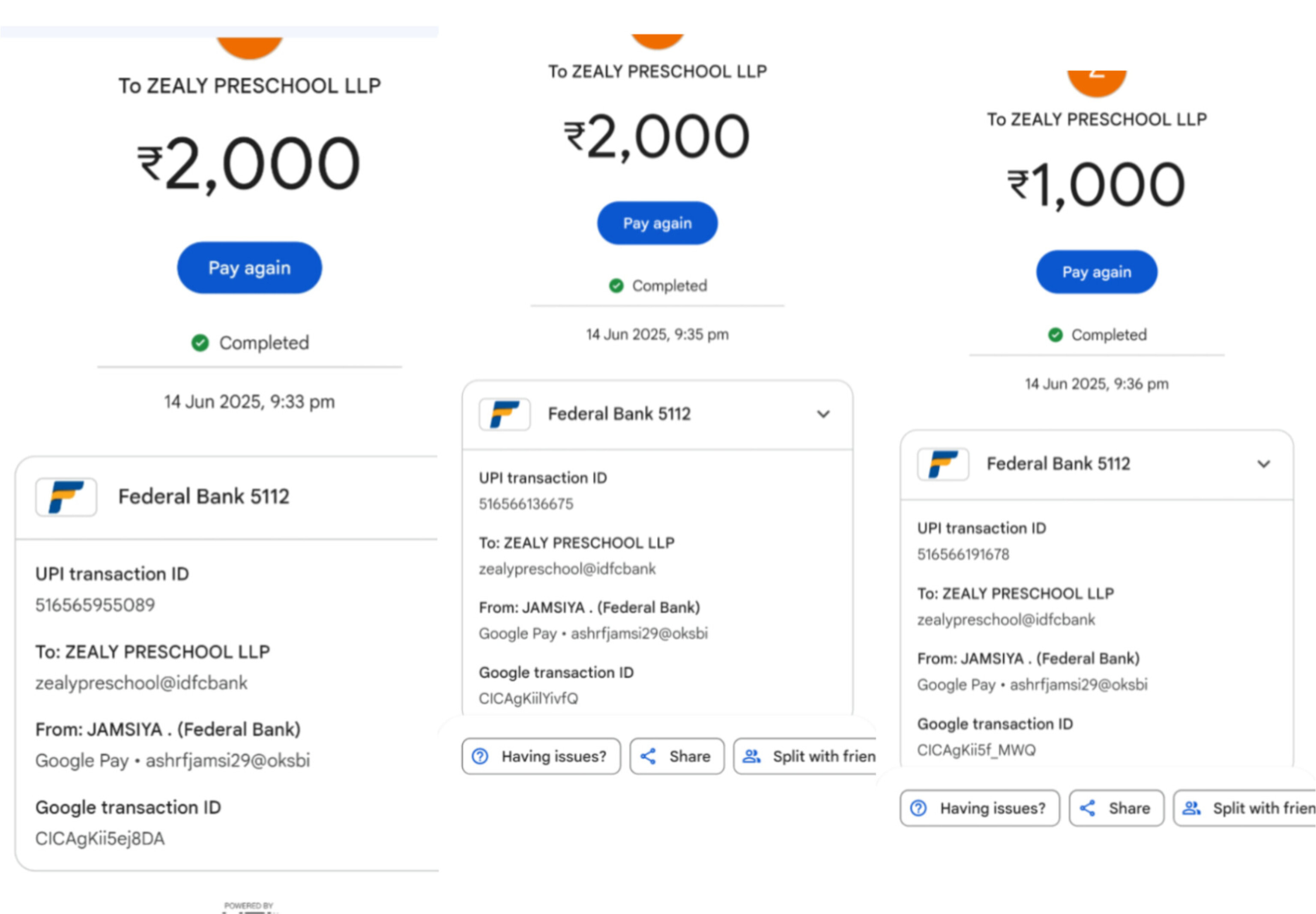Click the green Completed checkmark on the 9:35 pm payment

point(616,286)
